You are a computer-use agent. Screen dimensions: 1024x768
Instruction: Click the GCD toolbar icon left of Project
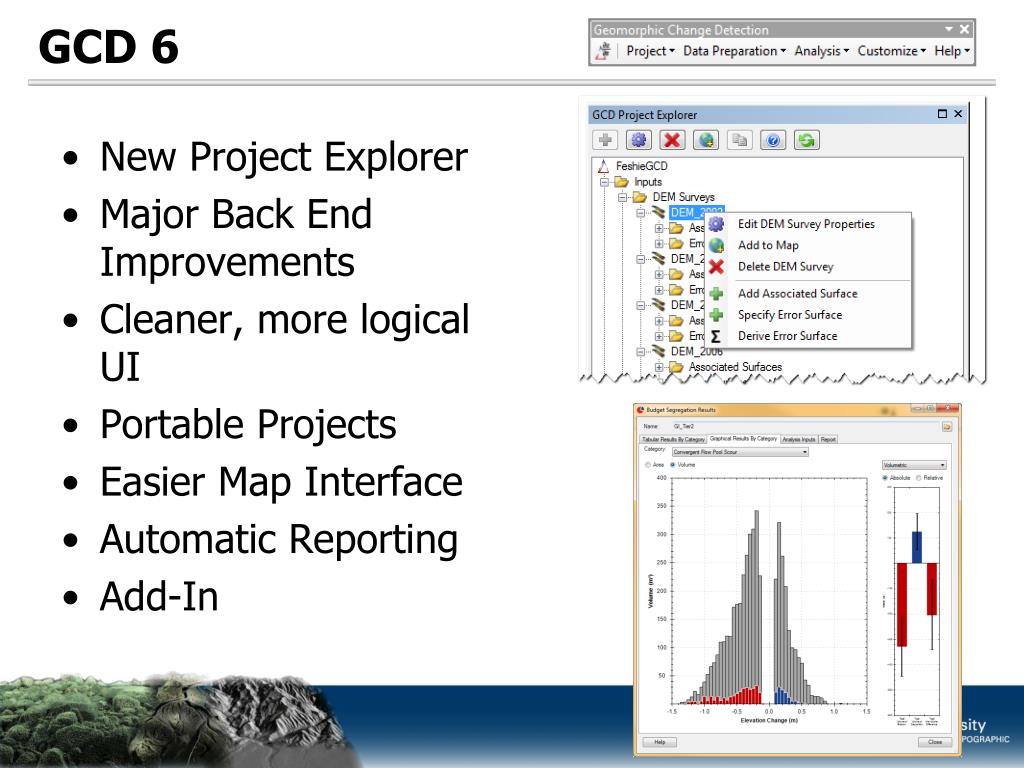click(x=605, y=51)
